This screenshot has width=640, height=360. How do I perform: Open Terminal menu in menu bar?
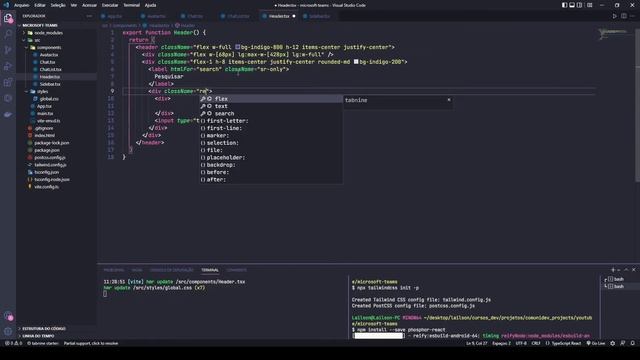(131, 5)
